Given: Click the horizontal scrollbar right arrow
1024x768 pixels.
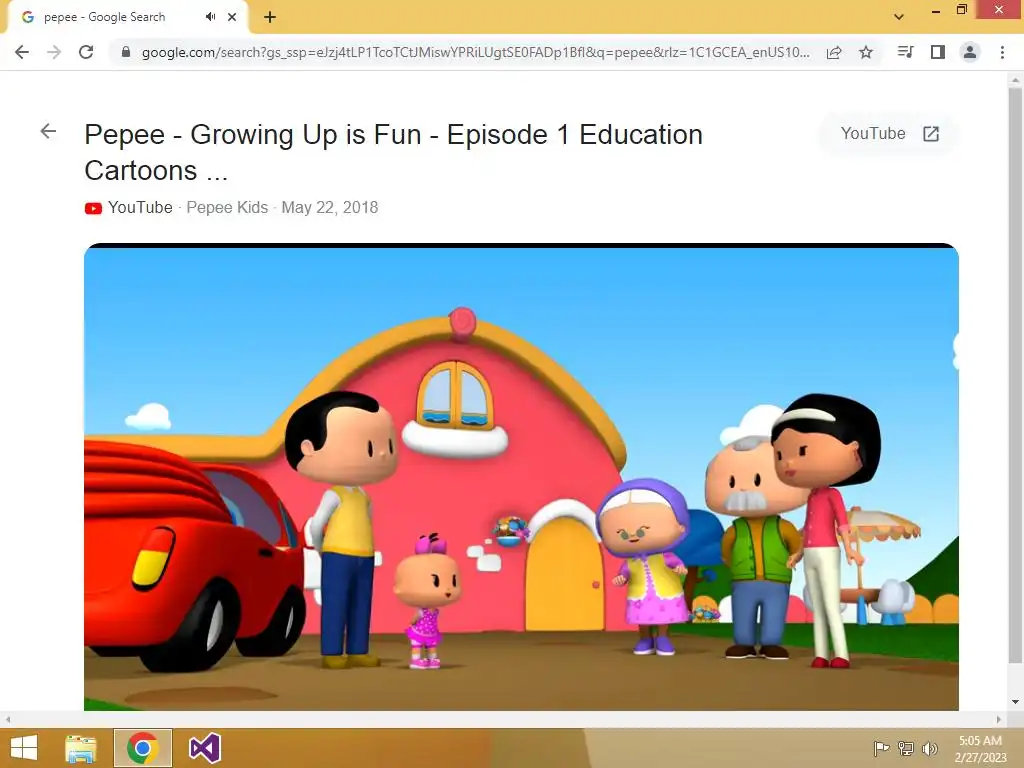Looking at the screenshot, I should coord(999,719).
